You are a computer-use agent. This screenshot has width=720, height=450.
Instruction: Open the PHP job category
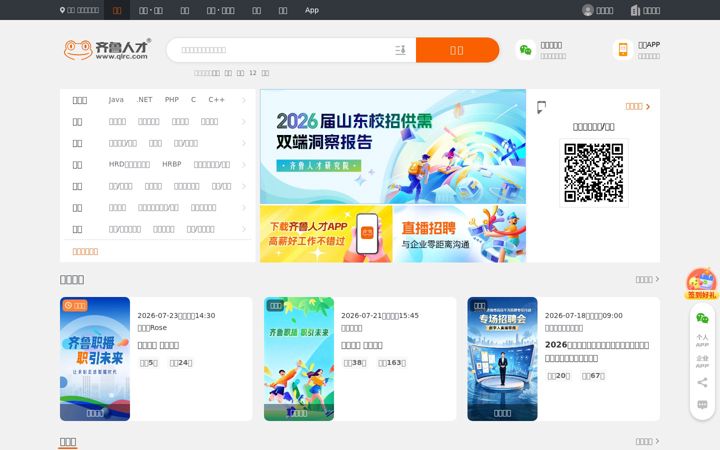(172, 100)
